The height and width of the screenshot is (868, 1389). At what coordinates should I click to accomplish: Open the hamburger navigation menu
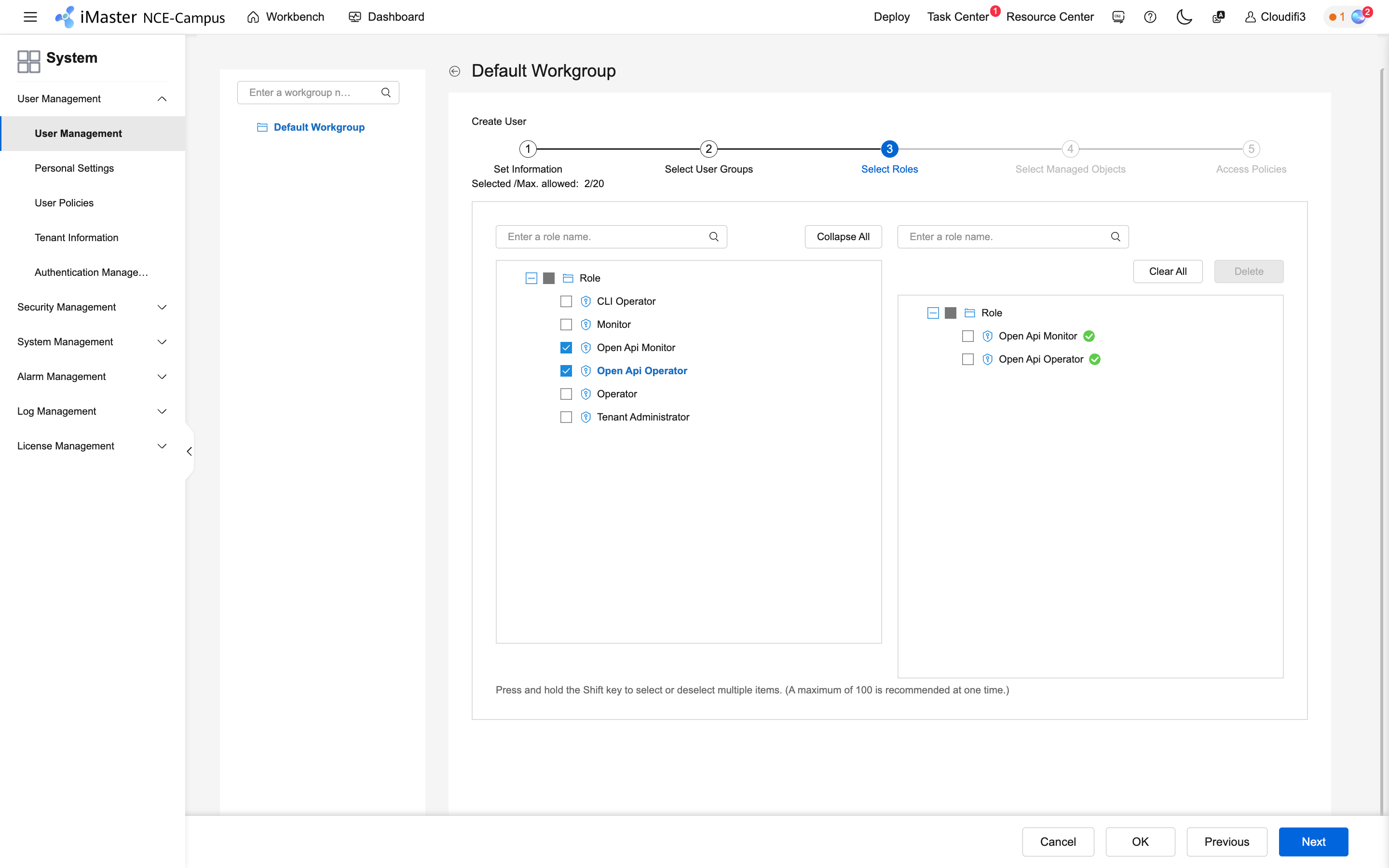coord(30,17)
